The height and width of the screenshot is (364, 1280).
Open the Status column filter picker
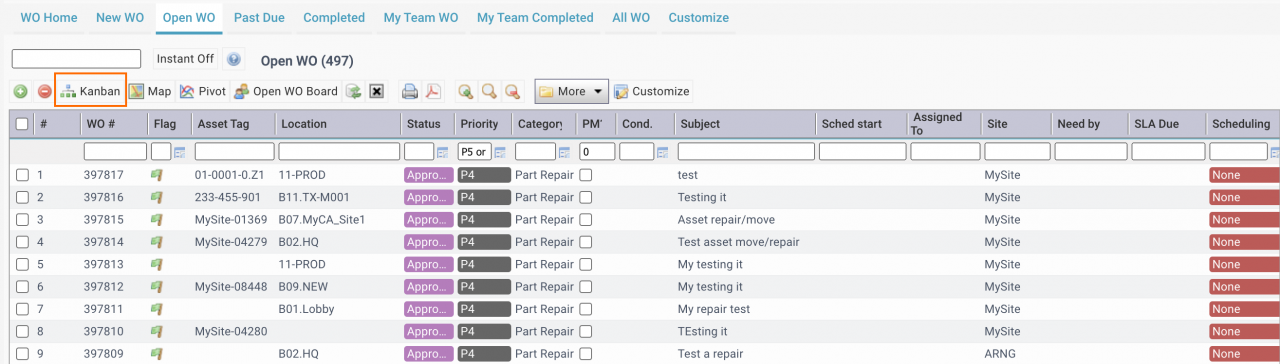tap(442, 152)
